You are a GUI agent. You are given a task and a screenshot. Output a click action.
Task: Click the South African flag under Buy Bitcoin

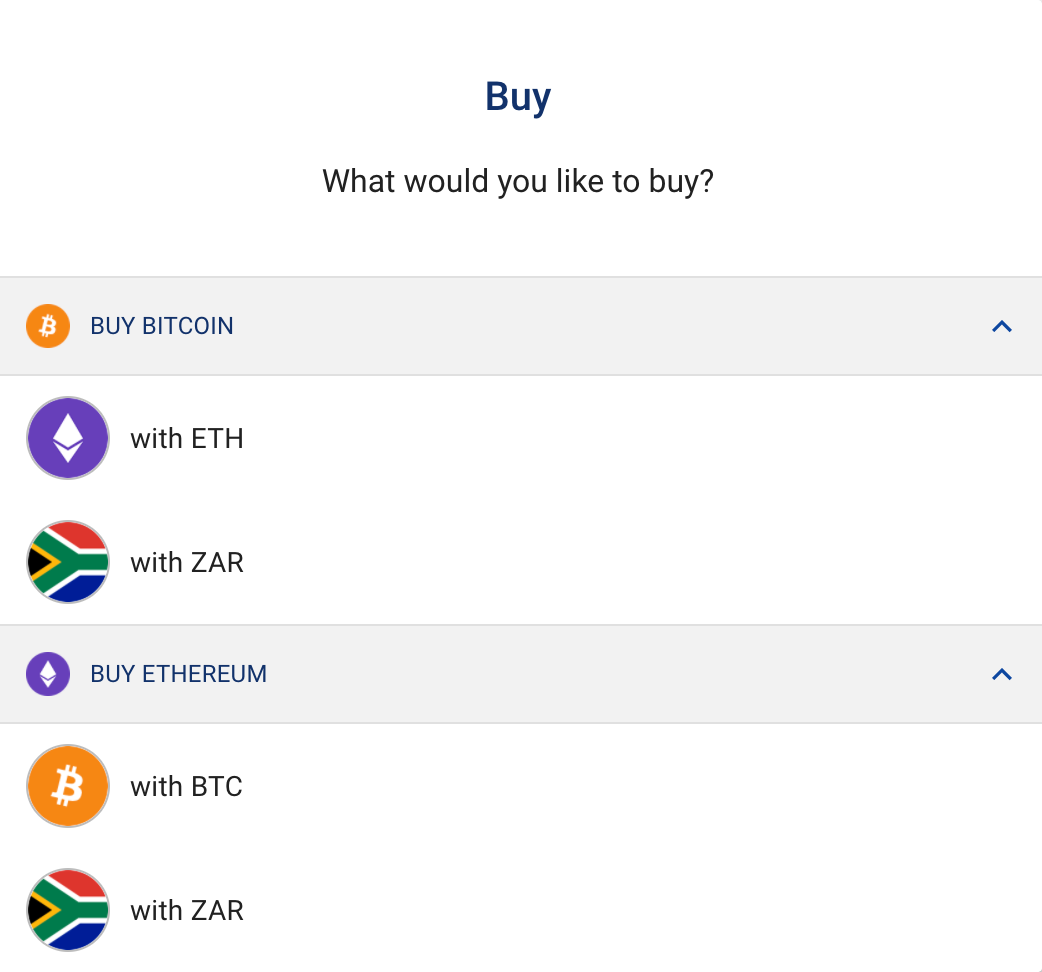(x=68, y=562)
